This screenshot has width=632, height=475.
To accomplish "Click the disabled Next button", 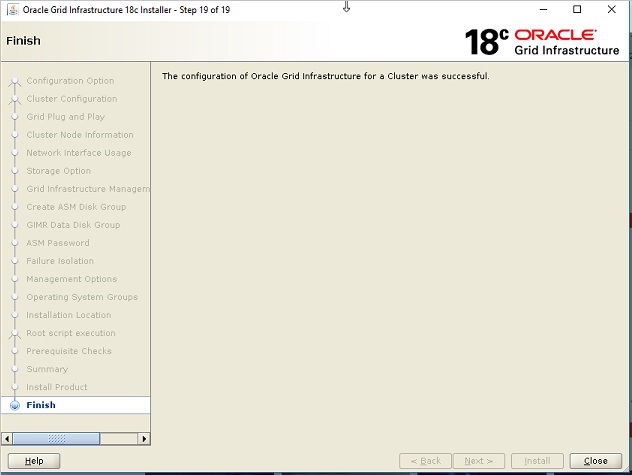I will pos(478,461).
